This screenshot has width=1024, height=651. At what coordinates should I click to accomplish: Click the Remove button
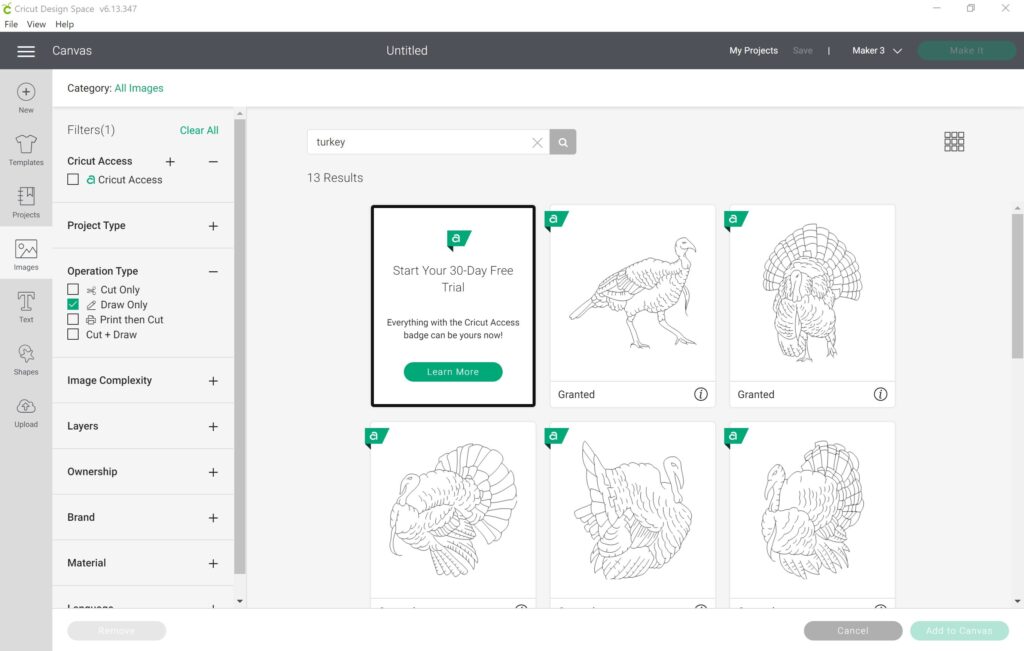click(116, 631)
